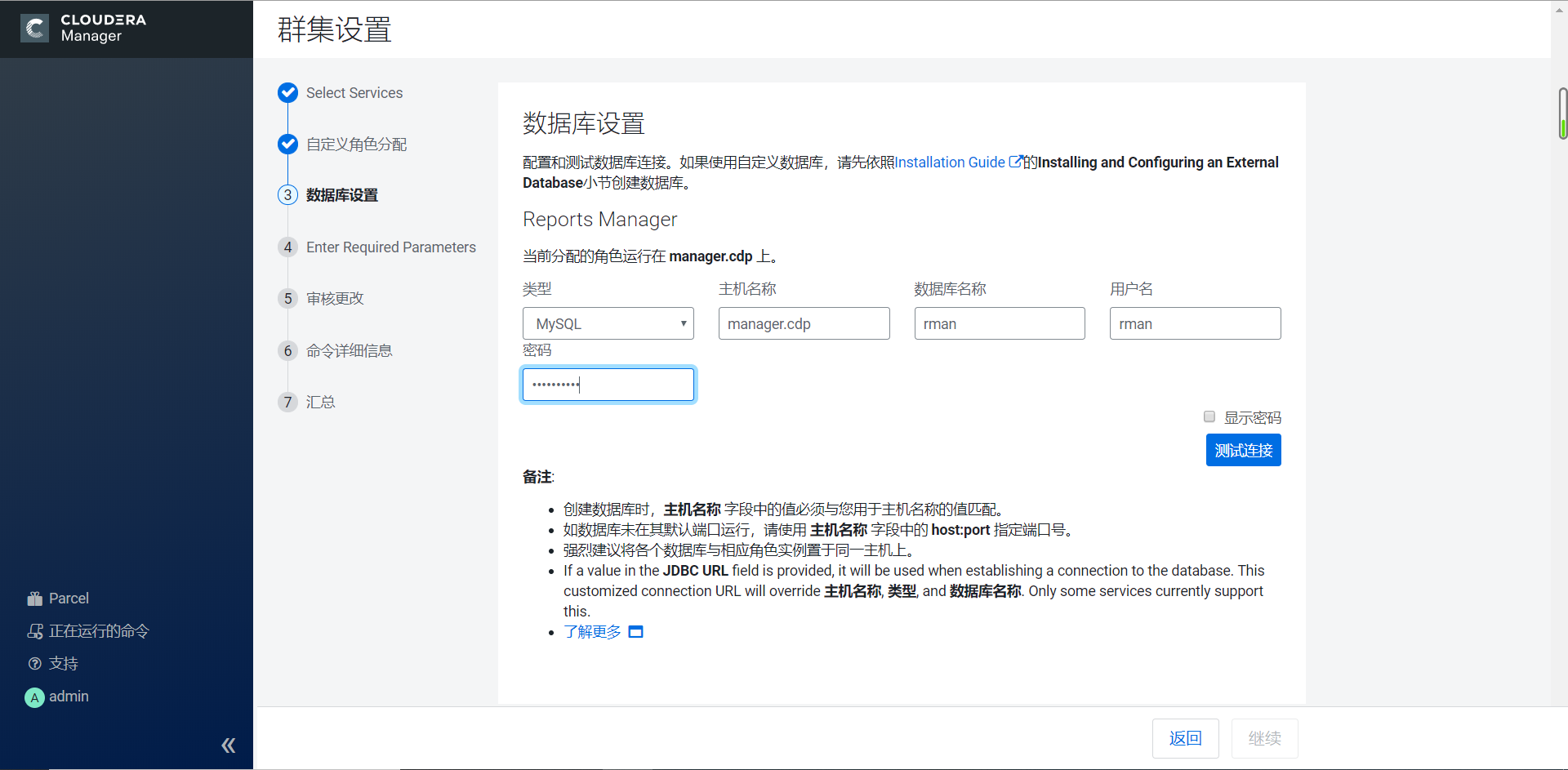Click the 备注 notes label

[538, 477]
